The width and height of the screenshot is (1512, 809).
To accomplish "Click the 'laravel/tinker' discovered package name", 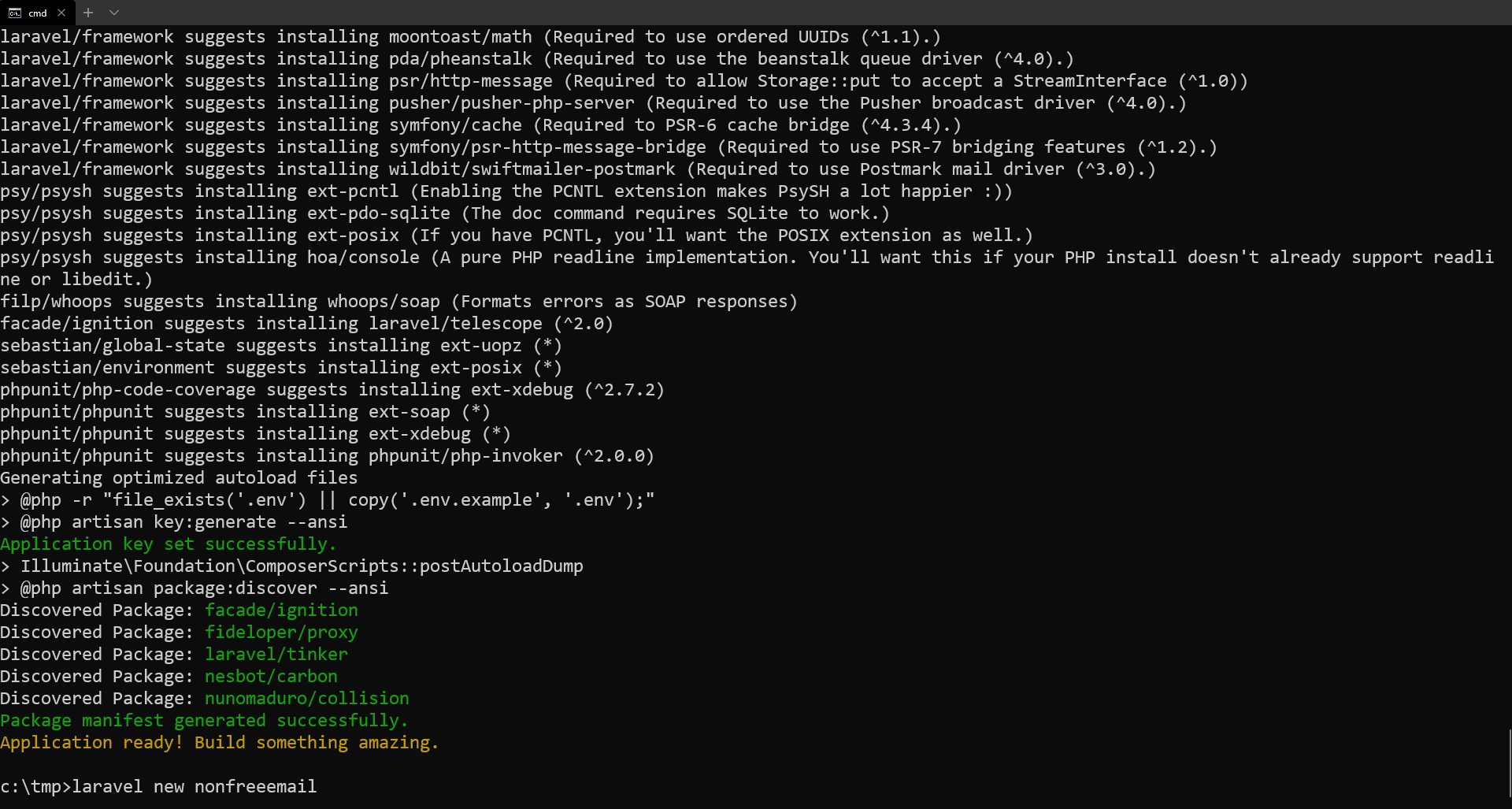I will click(276, 654).
